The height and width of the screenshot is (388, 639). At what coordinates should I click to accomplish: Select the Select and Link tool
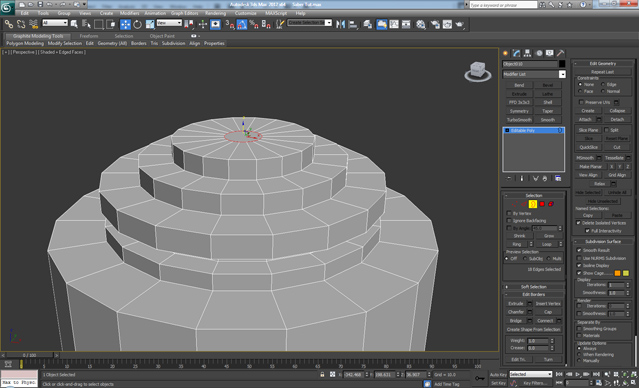click(x=9, y=24)
